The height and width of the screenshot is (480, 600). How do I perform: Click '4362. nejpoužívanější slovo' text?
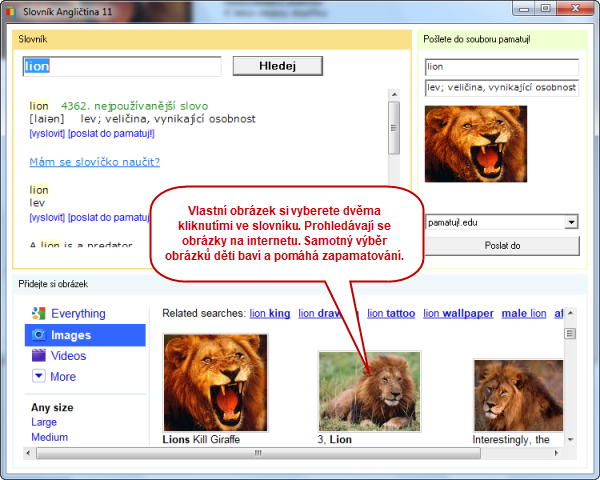[135, 106]
